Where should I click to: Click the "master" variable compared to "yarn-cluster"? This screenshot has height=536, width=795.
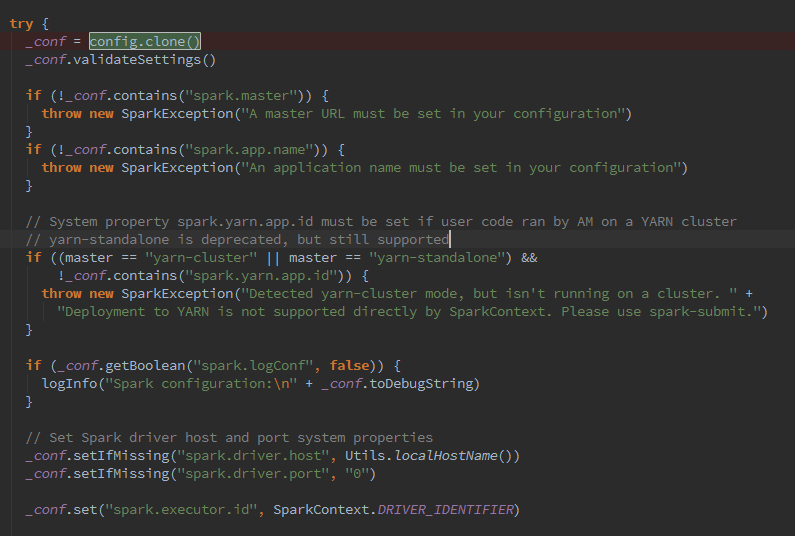coord(89,258)
